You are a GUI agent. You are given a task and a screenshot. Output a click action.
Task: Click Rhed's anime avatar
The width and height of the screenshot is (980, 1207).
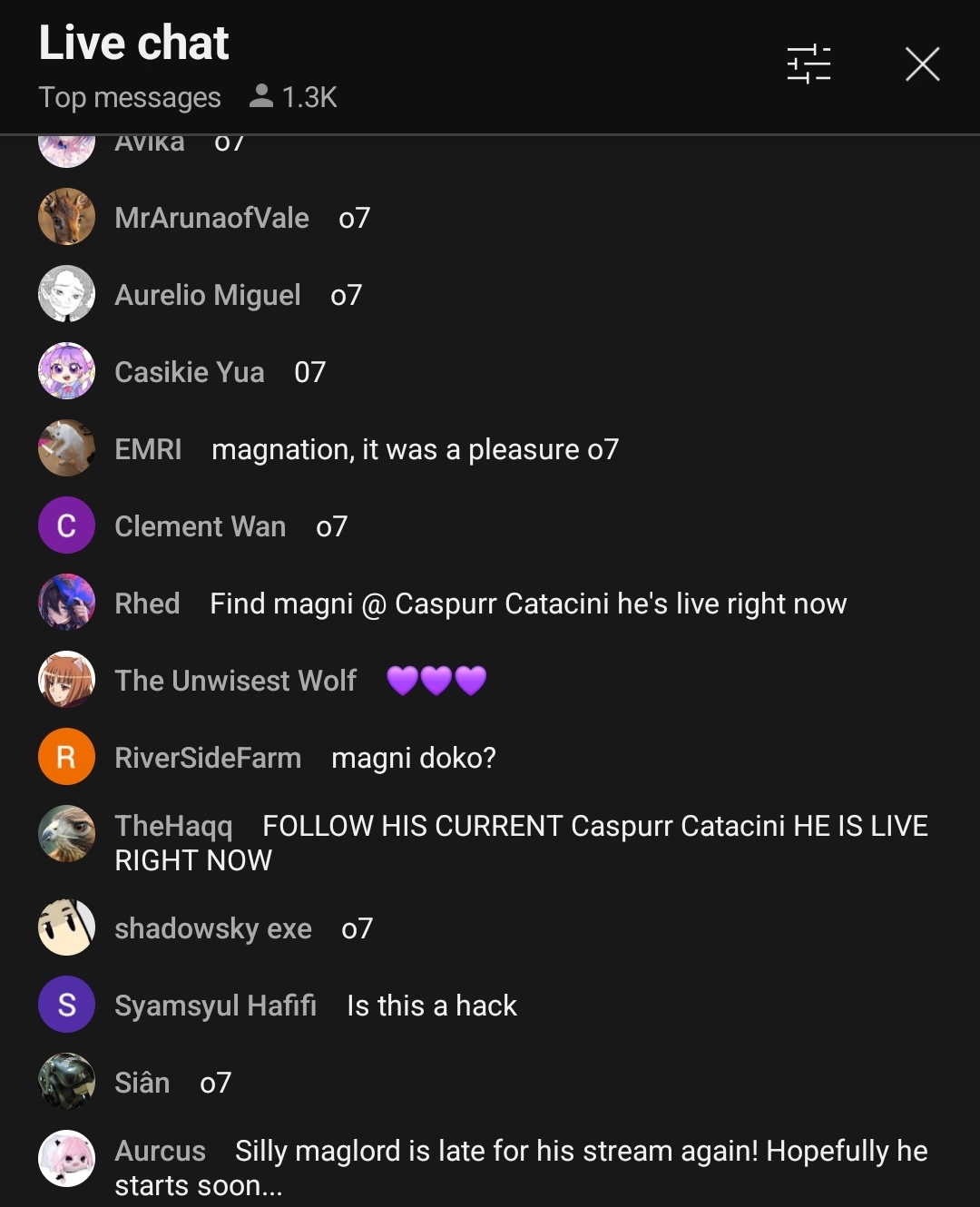click(x=66, y=603)
